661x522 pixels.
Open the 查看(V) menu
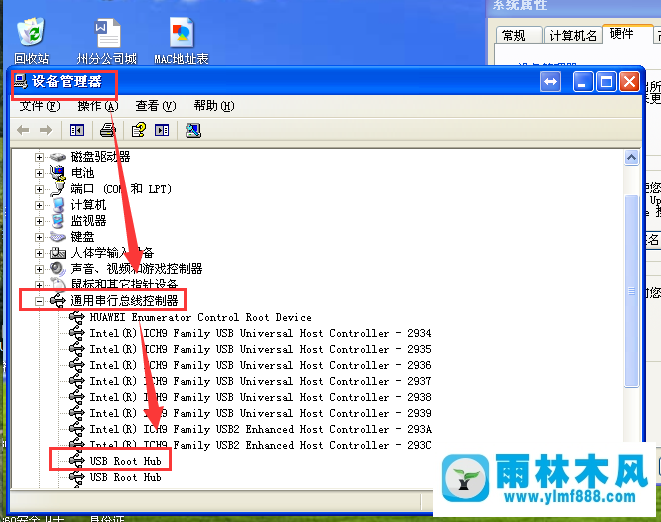156,106
